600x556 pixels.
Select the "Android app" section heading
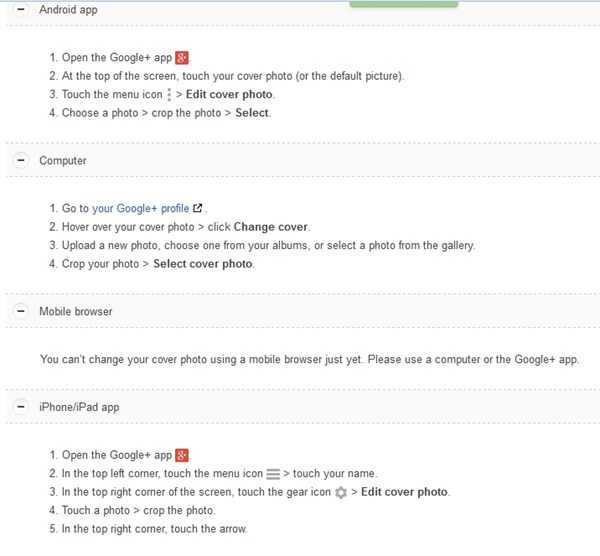coord(68,9)
